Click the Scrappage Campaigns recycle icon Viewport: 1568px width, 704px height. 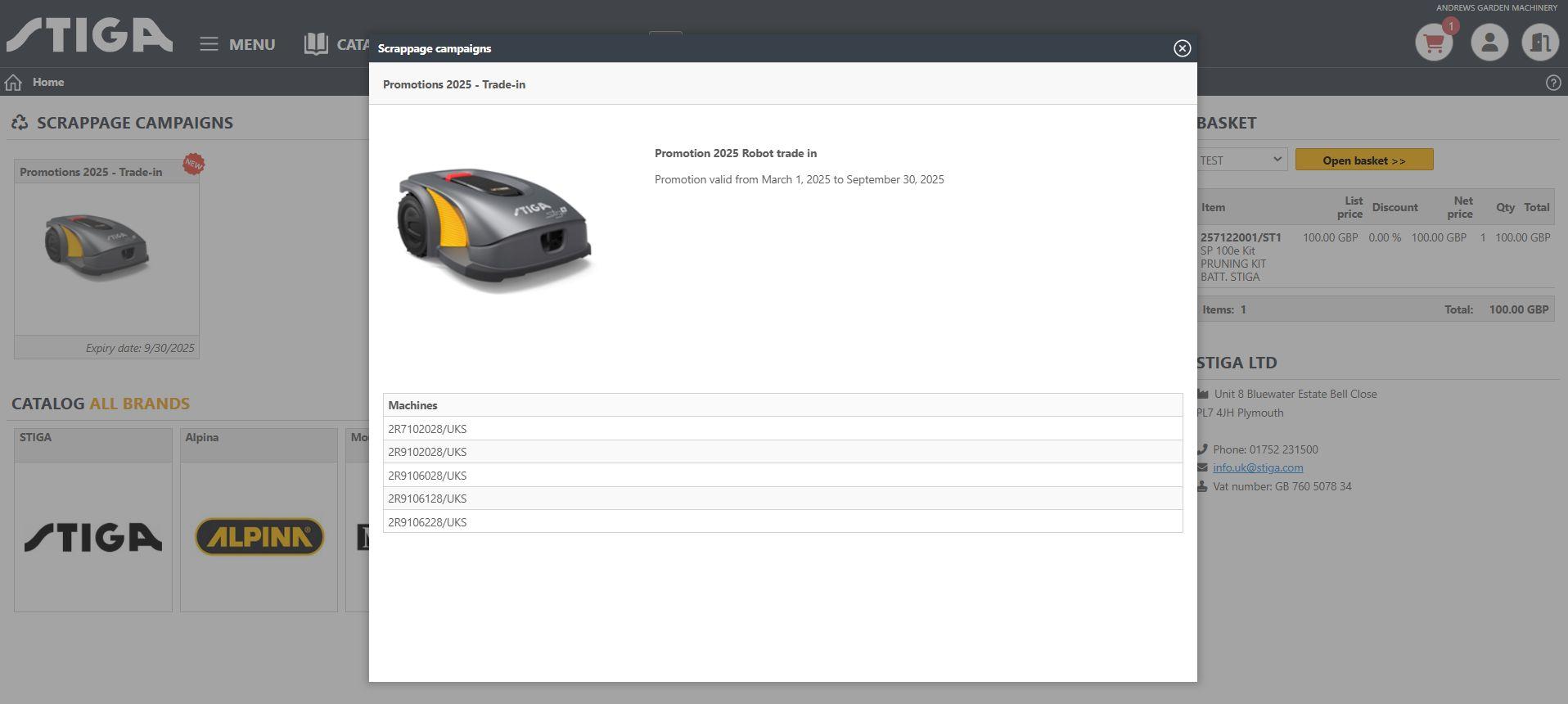point(20,123)
